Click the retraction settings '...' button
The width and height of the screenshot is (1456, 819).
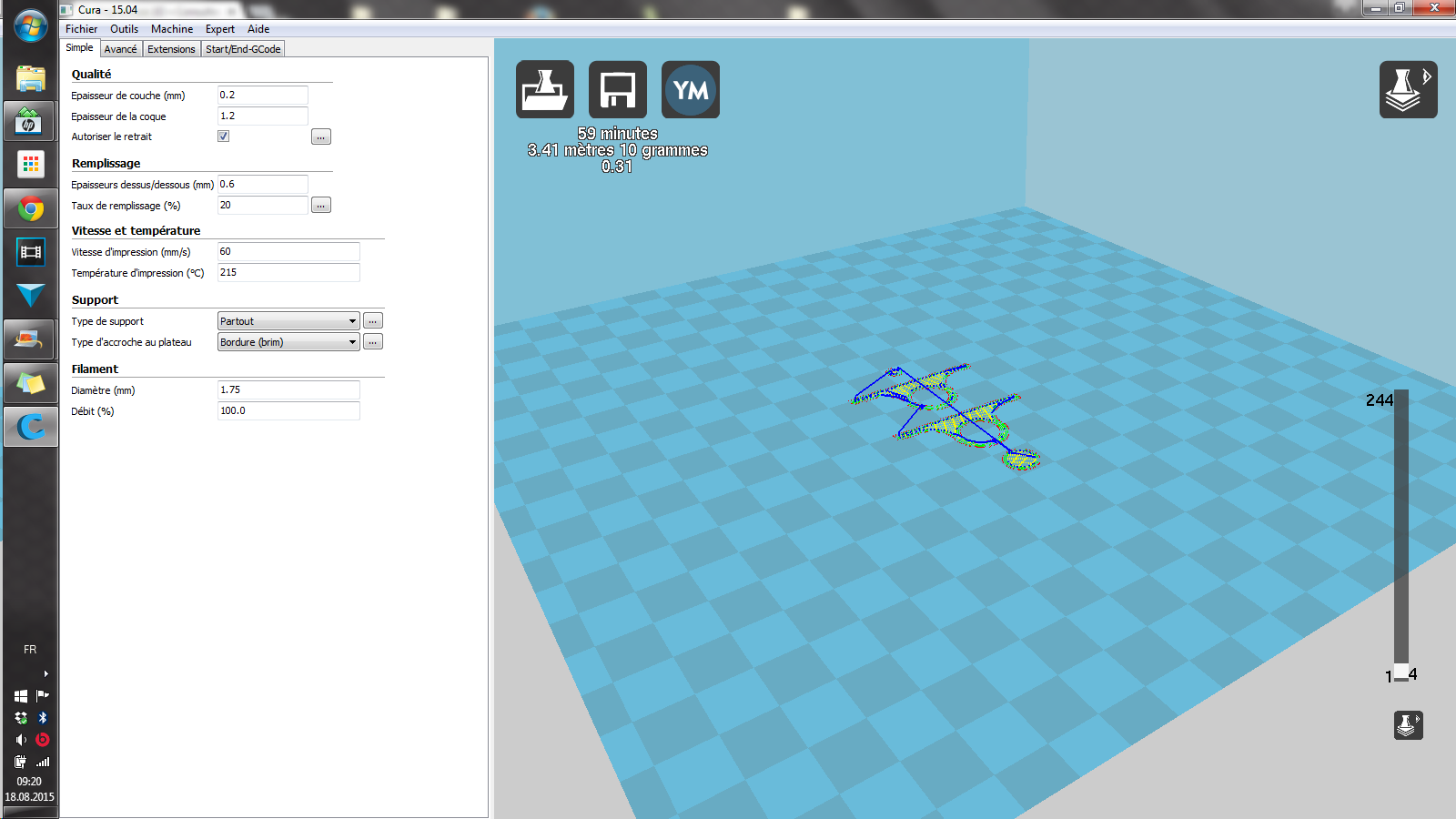(320, 137)
